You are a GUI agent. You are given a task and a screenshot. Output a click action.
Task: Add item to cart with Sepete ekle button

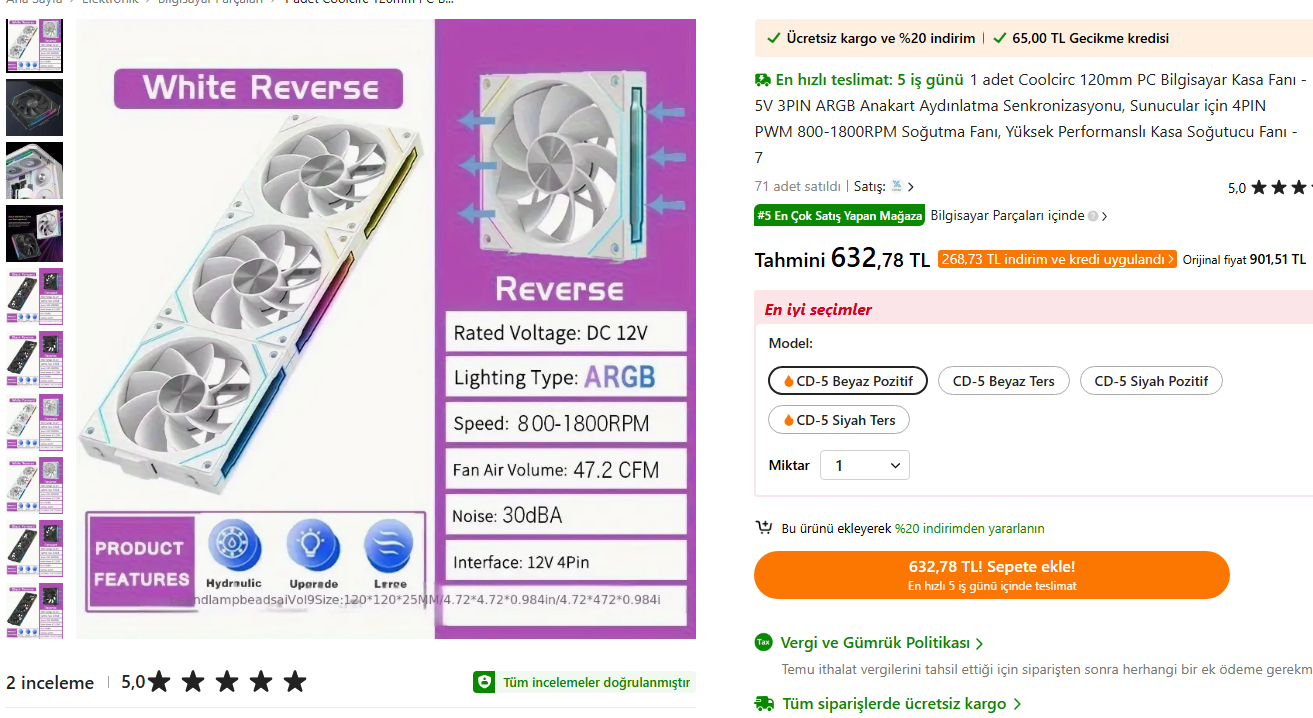[x=991, y=575]
